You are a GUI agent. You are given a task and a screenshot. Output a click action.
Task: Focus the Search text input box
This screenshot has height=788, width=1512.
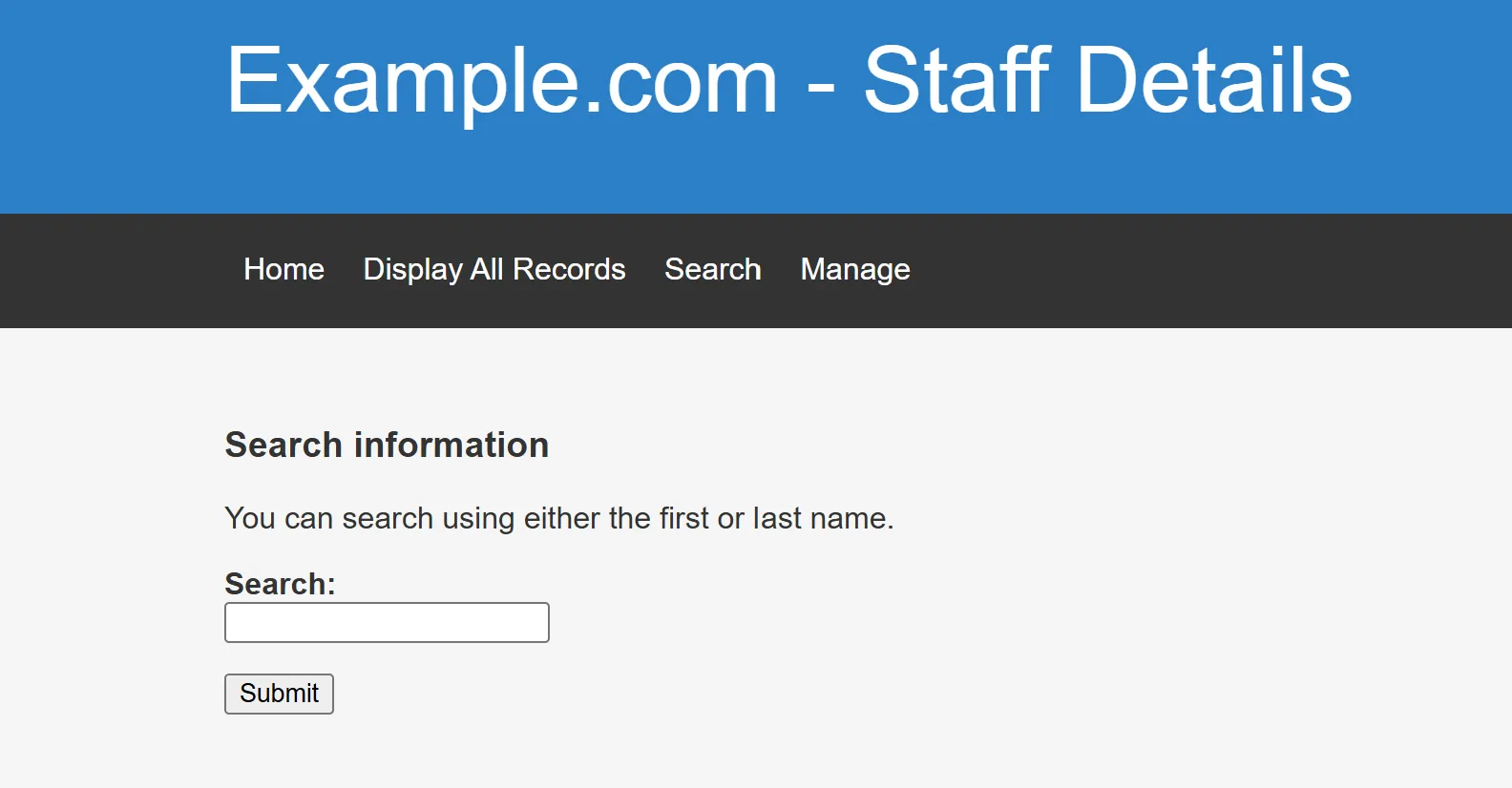(x=387, y=623)
